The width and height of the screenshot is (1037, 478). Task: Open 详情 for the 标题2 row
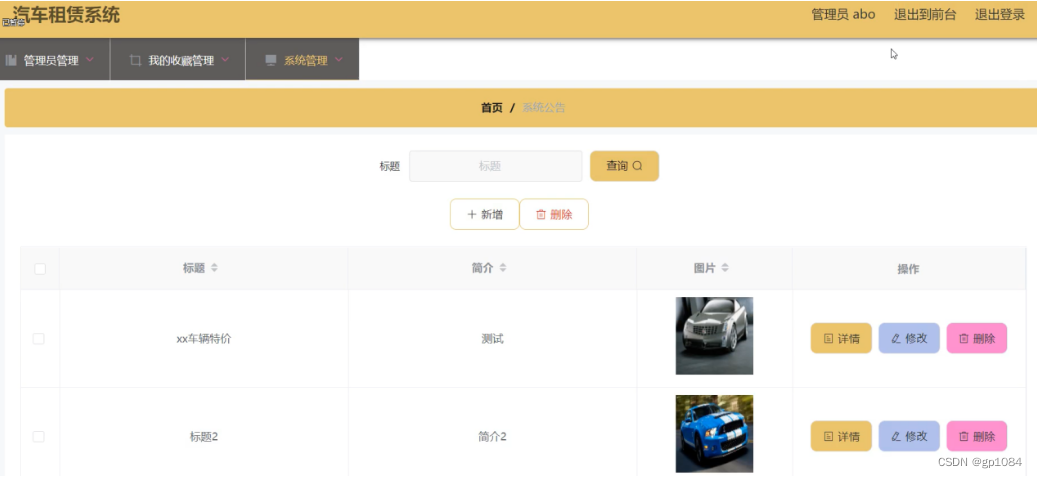tap(841, 436)
